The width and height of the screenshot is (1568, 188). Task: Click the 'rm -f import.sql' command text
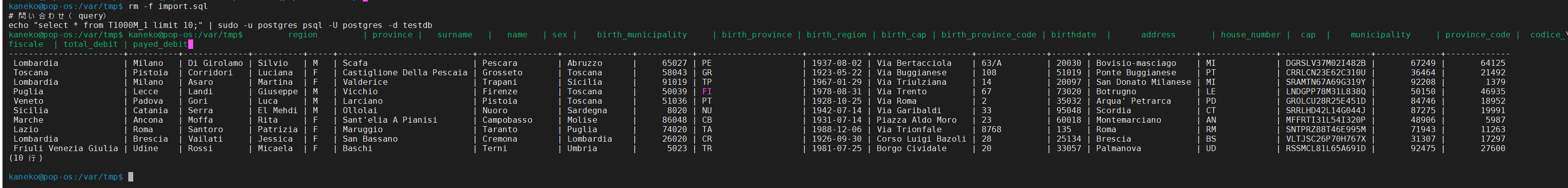pyautogui.click(x=168, y=6)
